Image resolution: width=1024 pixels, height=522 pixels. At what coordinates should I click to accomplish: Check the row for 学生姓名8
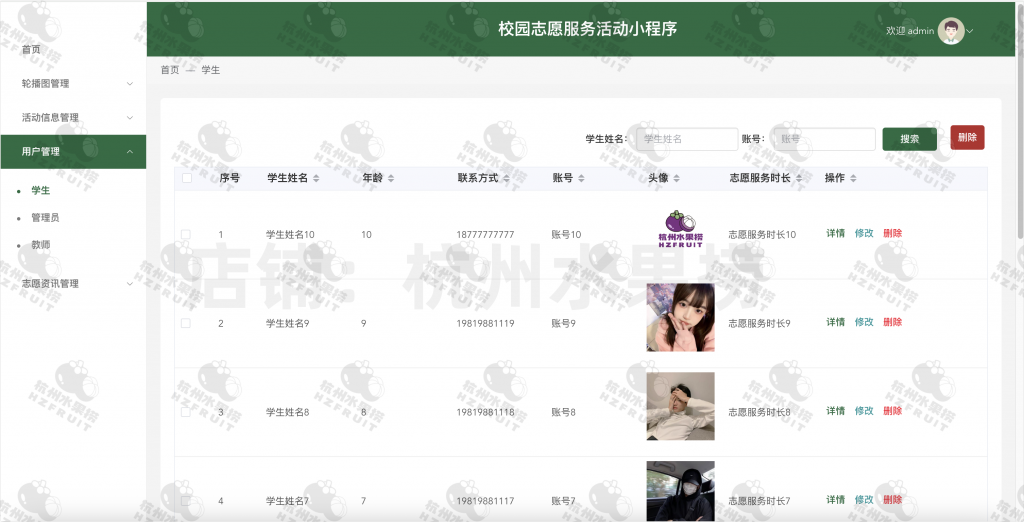186,412
